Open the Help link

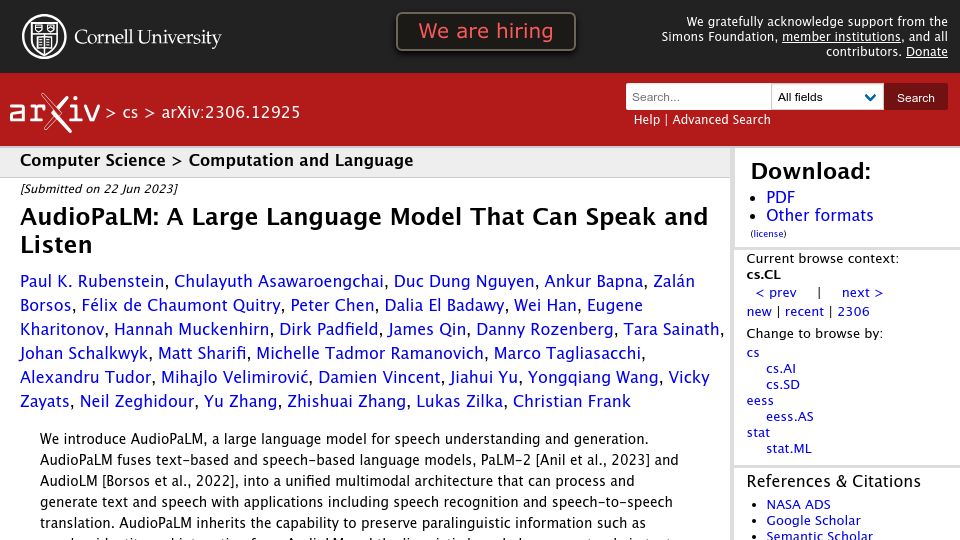pyautogui.click(x=647, y=119)
